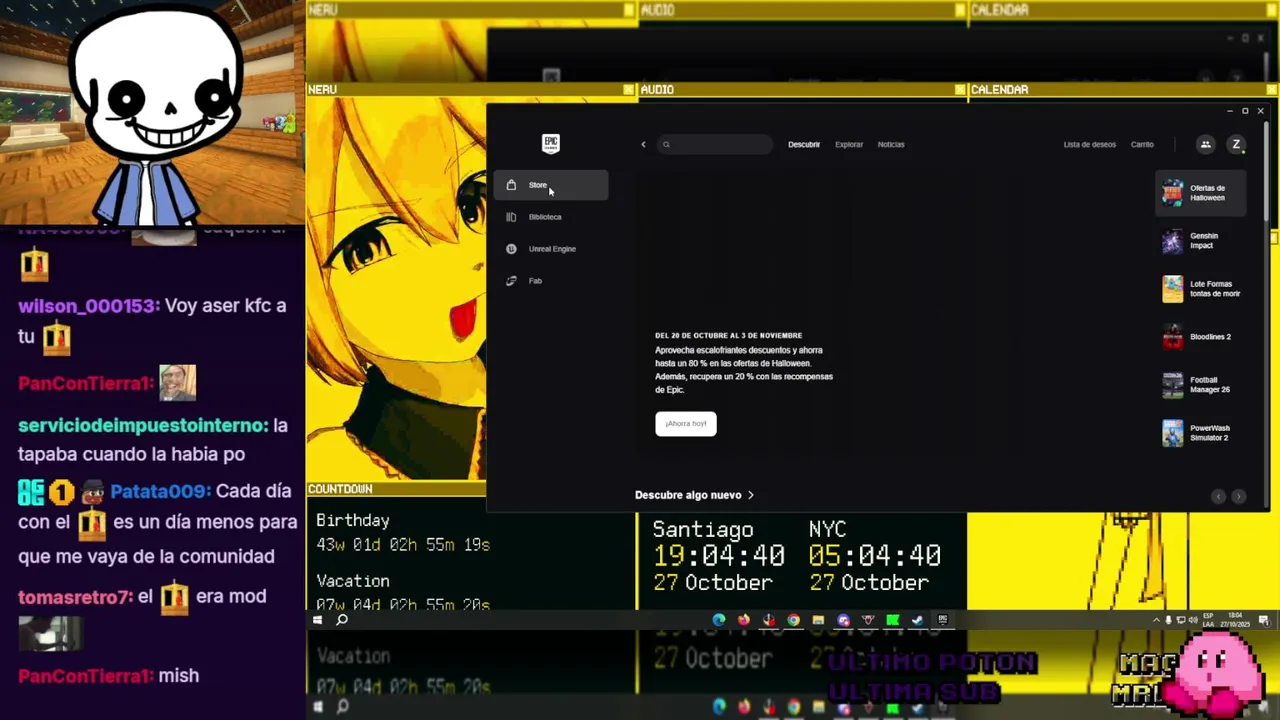Click serviciodeimpuestointerno username in chat
Screen dimensions: 1280x720
coord(143,426)
